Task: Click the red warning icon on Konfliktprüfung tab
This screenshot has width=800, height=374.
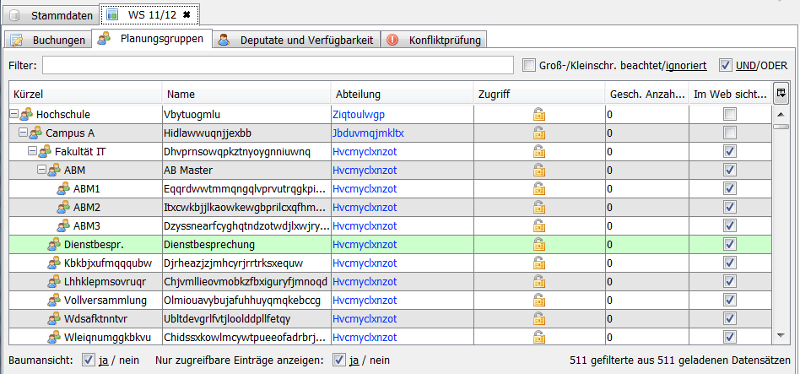Action: pyautogui.click(x=392, y=40)
